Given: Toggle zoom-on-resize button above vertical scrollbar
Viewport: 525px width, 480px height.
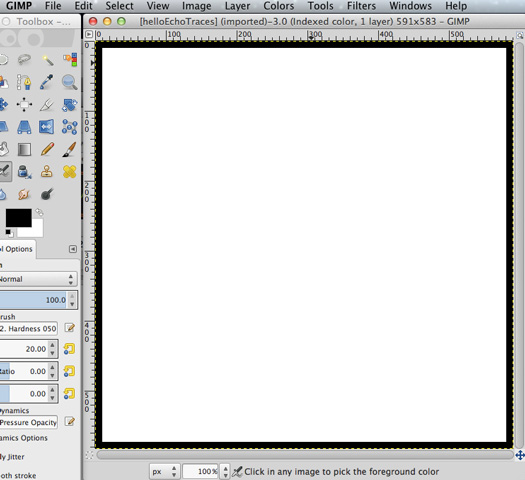Looking at the screenshot, I should (519, 35).
